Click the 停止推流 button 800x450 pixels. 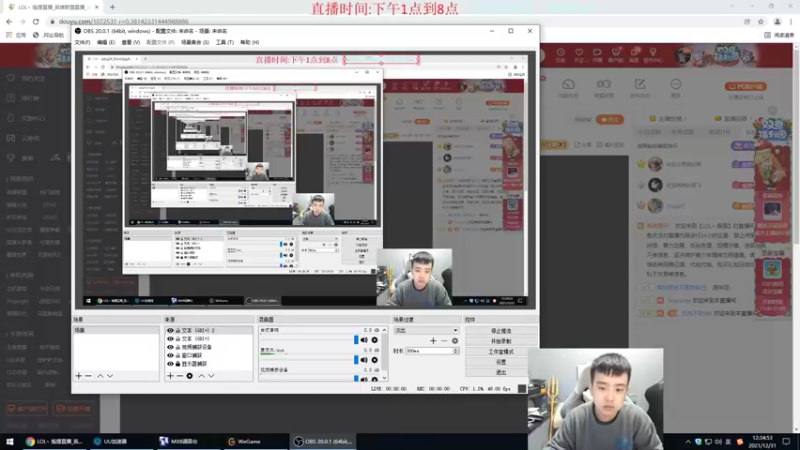[x=501, y=331]
